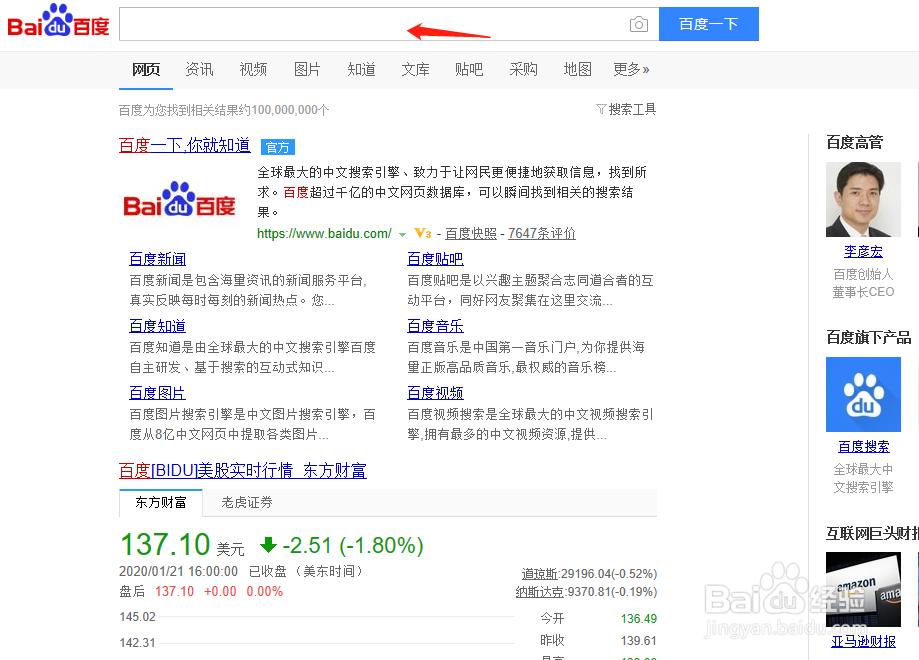This screenshot has height=660, width=919.
Task: Open the 百度知道 sublink
Action: 158,325
